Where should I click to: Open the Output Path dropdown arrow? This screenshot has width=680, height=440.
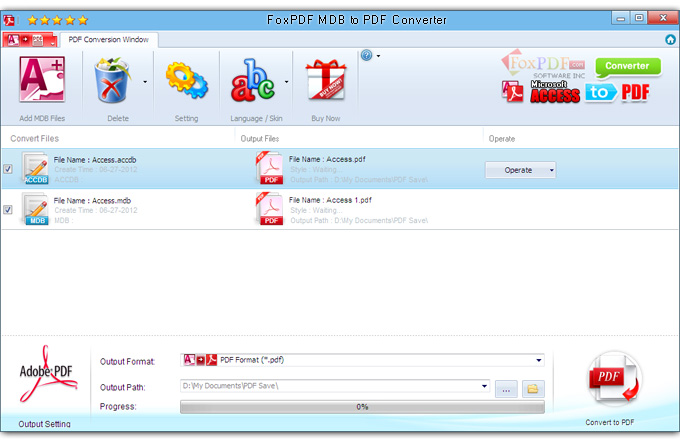(484, 386)
